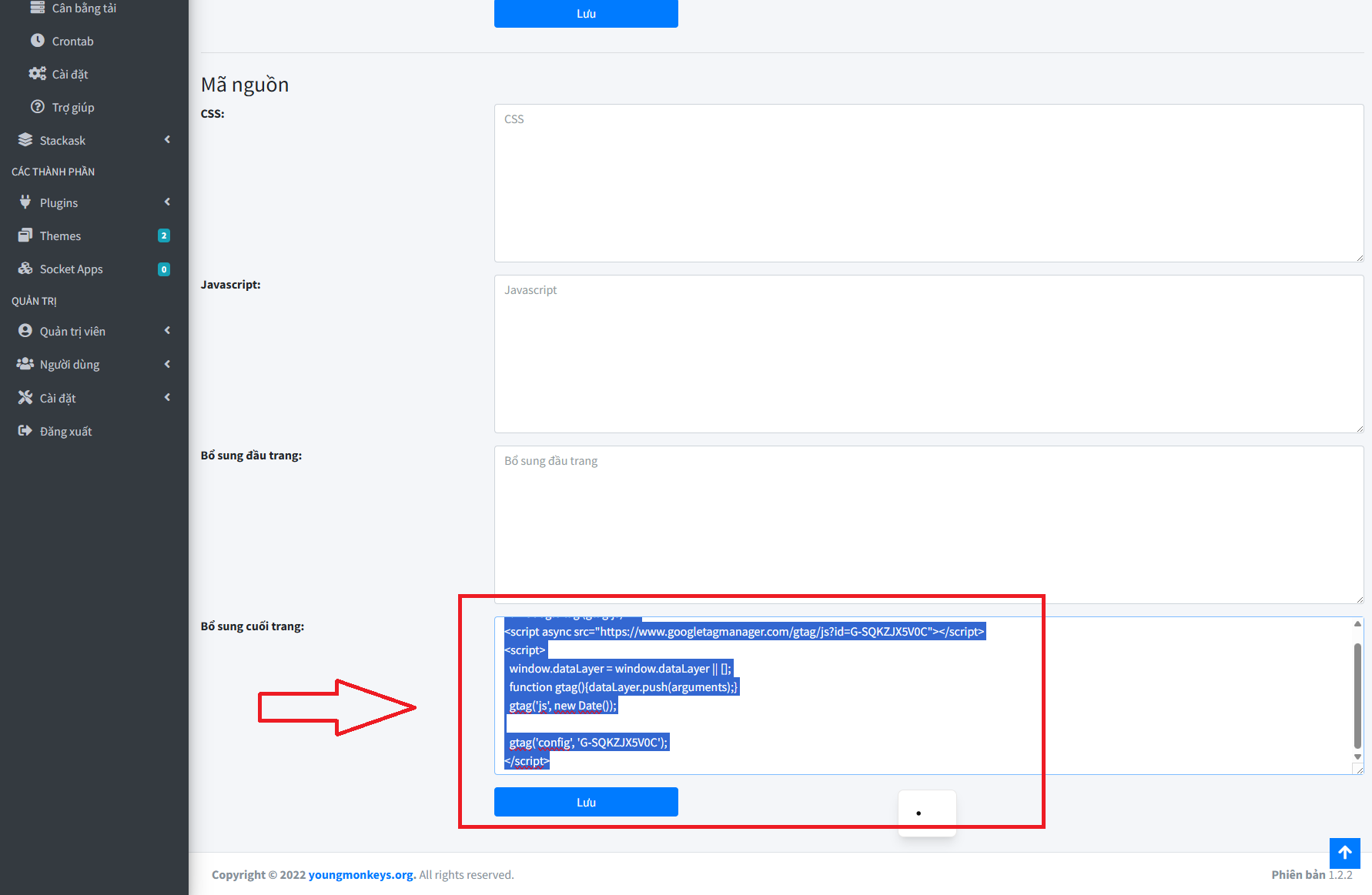The height and width of the screenshot is (895, 1372).
Task: Click into the Javascript text area
Action: coord(929,354)
